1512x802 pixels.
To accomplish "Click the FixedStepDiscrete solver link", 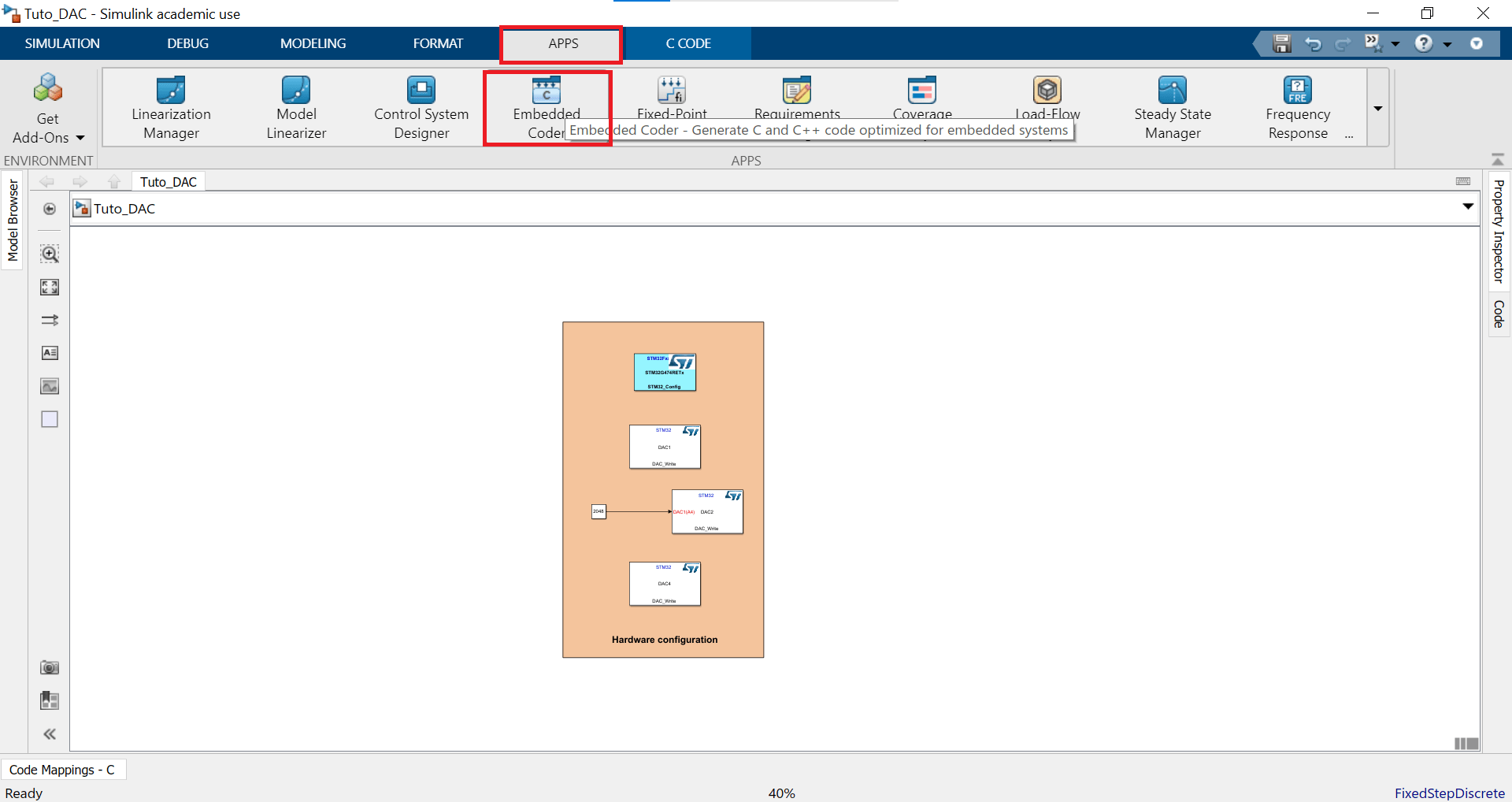I will pos(1449,793).
